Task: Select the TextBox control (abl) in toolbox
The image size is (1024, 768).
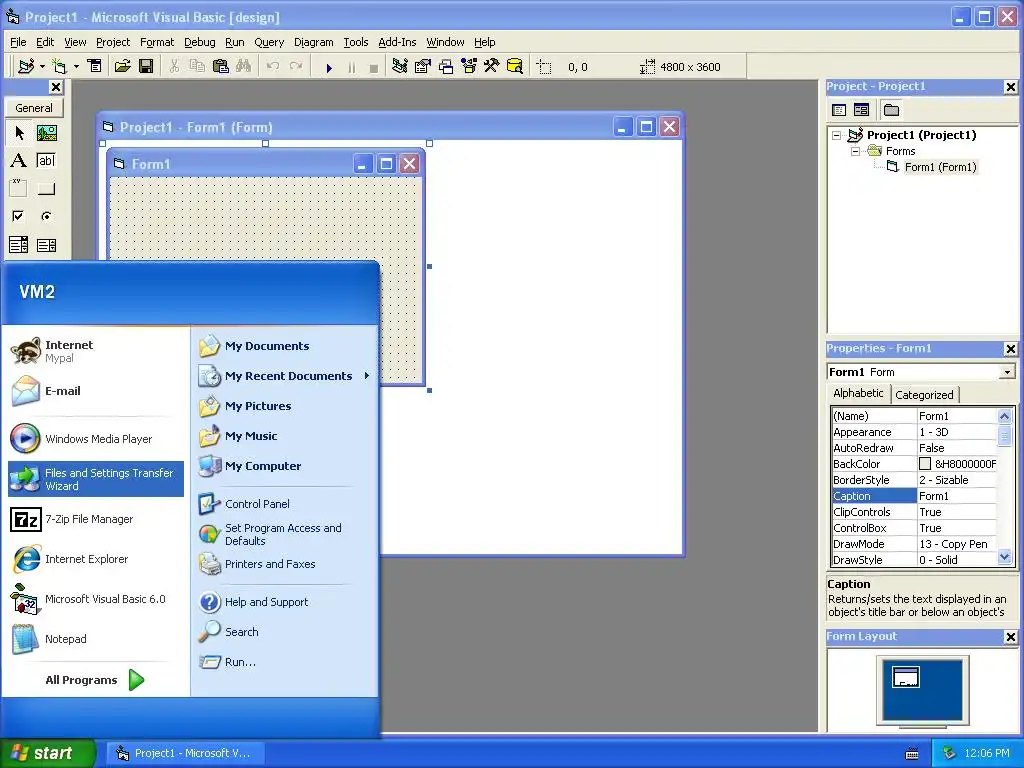Action: pos(46,161)
